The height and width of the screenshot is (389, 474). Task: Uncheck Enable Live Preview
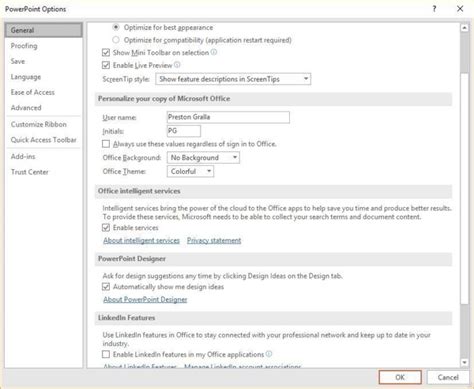click(x=106, y=65)
